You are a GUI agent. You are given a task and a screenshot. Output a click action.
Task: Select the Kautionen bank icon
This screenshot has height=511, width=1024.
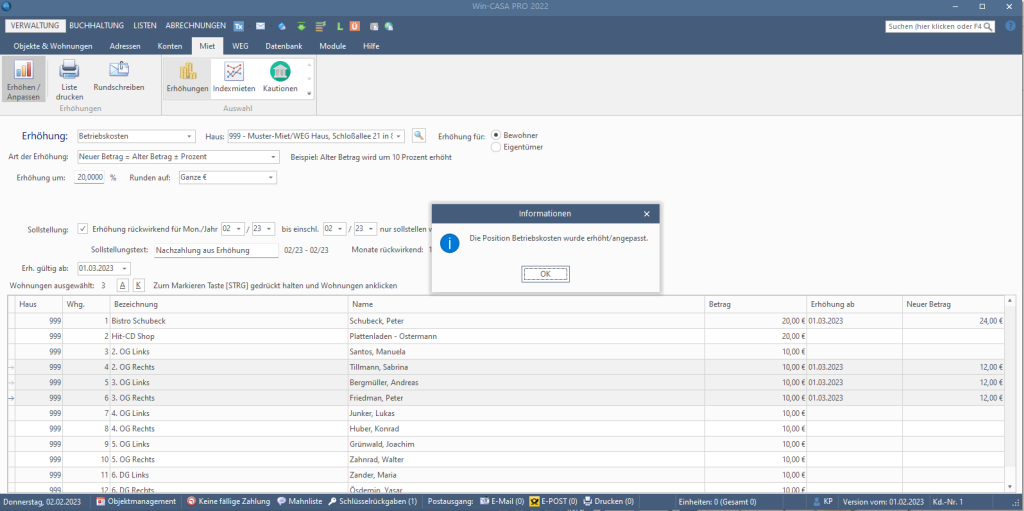pyautogui.click(x=280, y=71)
